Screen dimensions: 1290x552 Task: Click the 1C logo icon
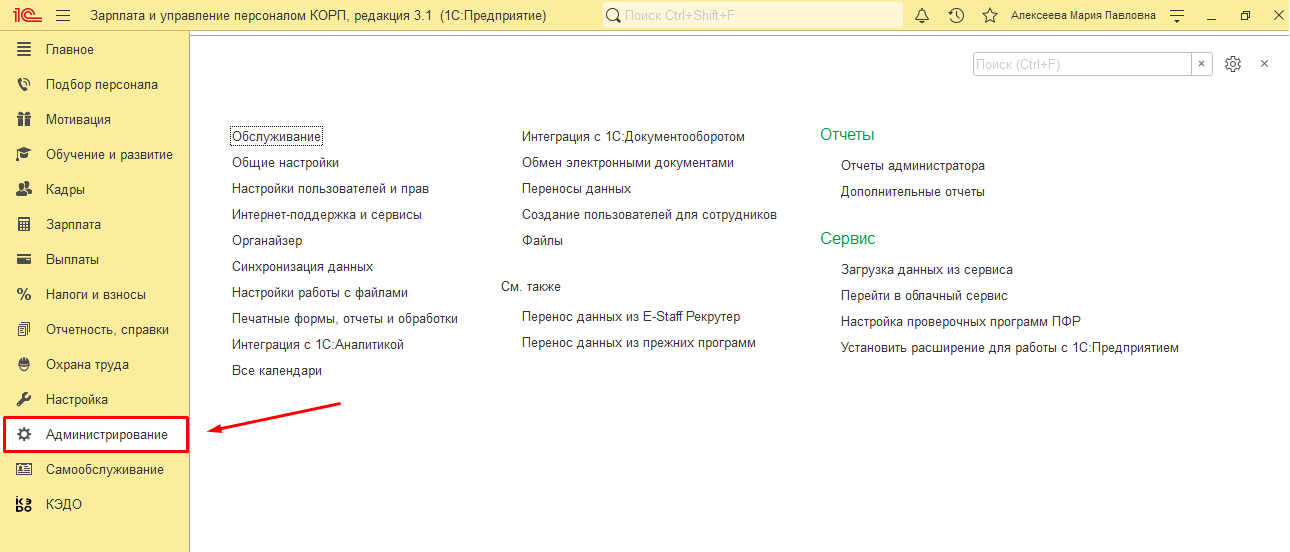pyautogui.click(x=25, y=15)
